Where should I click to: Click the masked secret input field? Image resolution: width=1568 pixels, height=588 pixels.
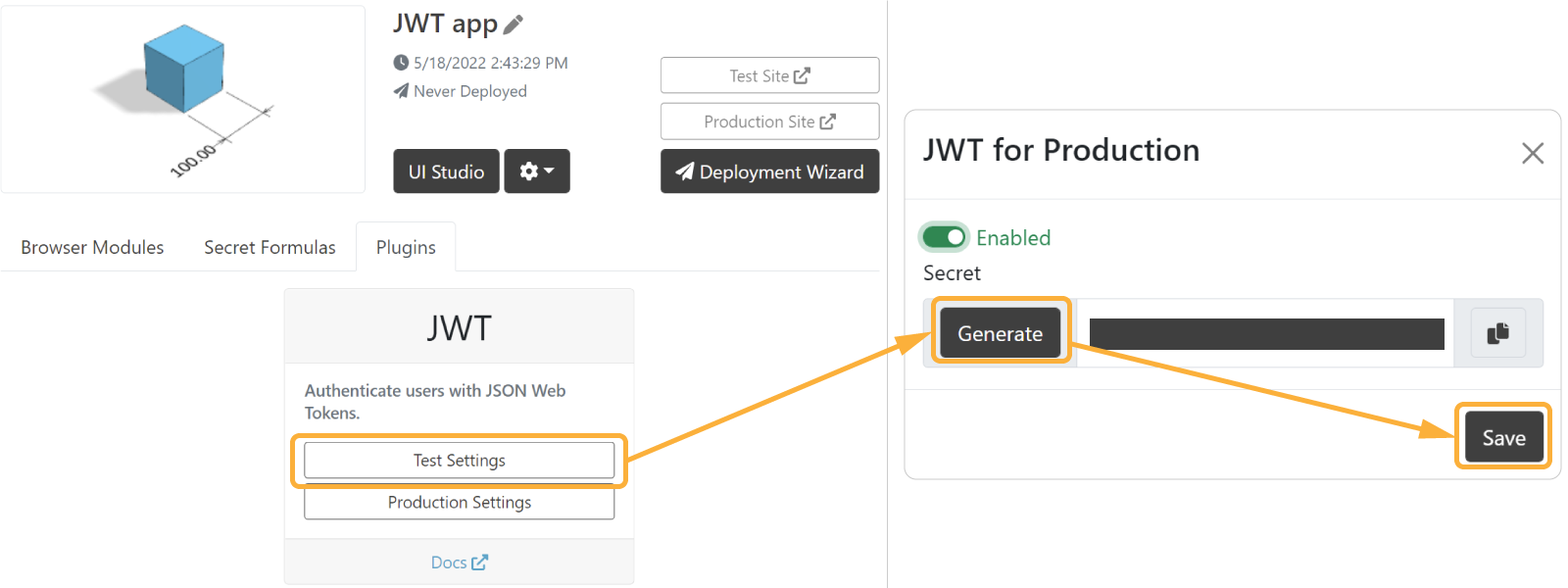pos(1265,333)
